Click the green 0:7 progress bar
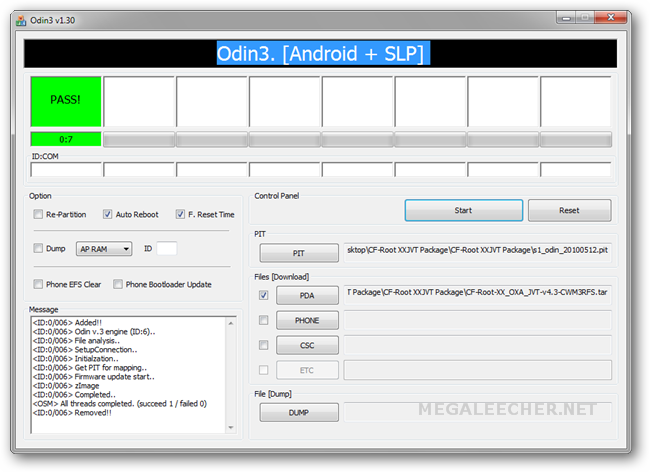This screenshot has width=650, height=472. click(66, 139)
